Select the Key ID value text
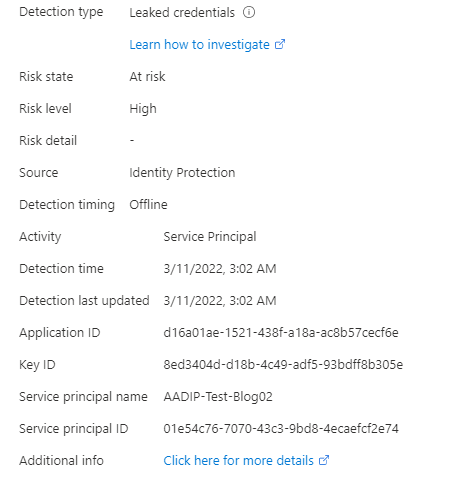 coord(283,365)
